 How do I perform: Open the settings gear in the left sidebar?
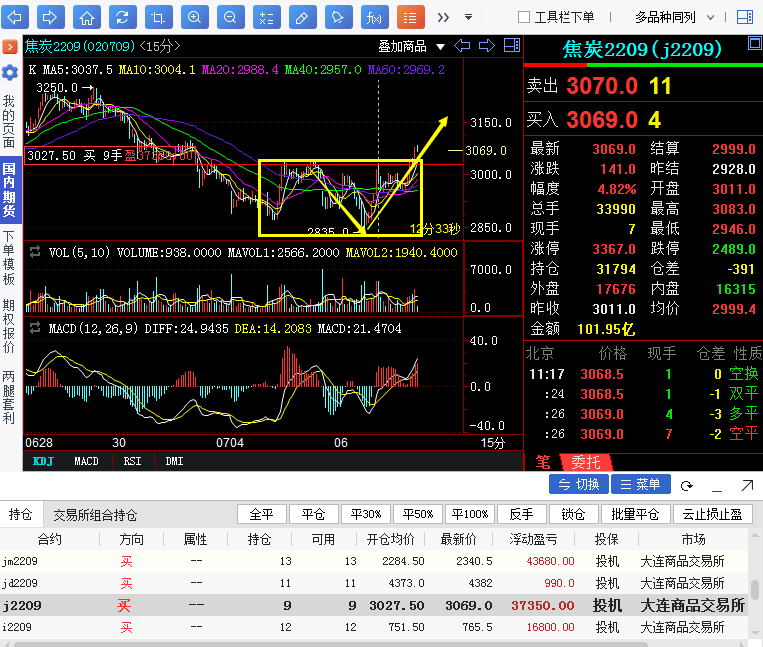point(10,72)
